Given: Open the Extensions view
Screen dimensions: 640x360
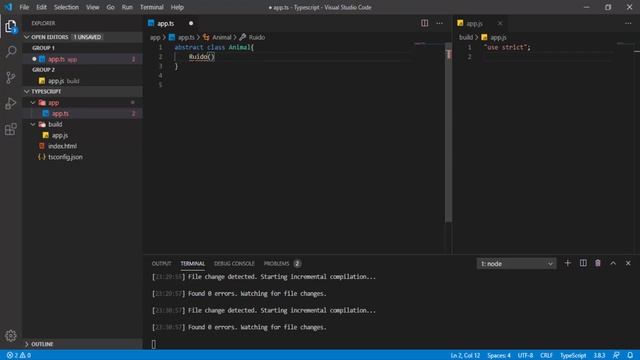Looking at the screenshot, I should point(11,129).
